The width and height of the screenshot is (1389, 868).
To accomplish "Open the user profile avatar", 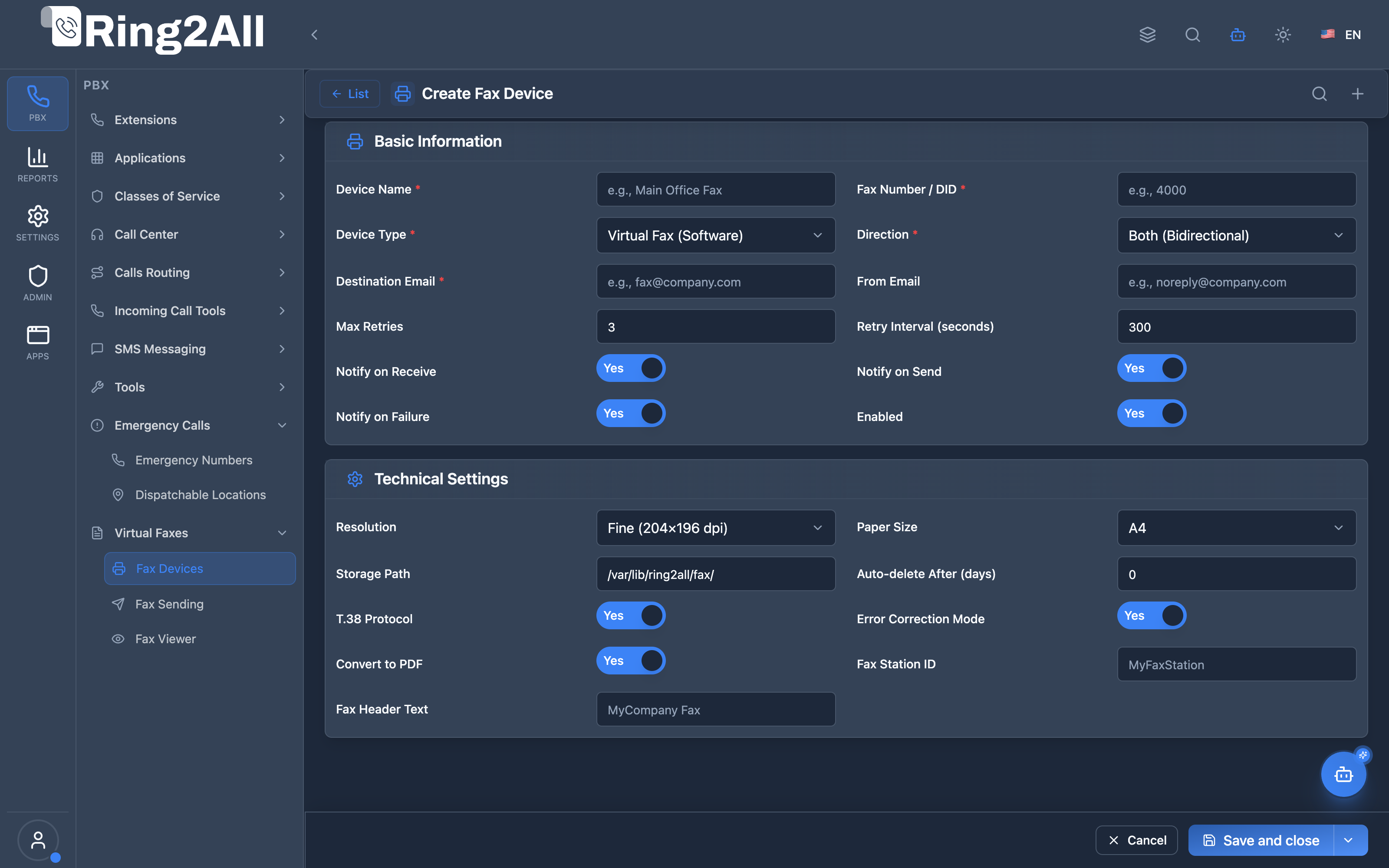I will coord(38,840).
